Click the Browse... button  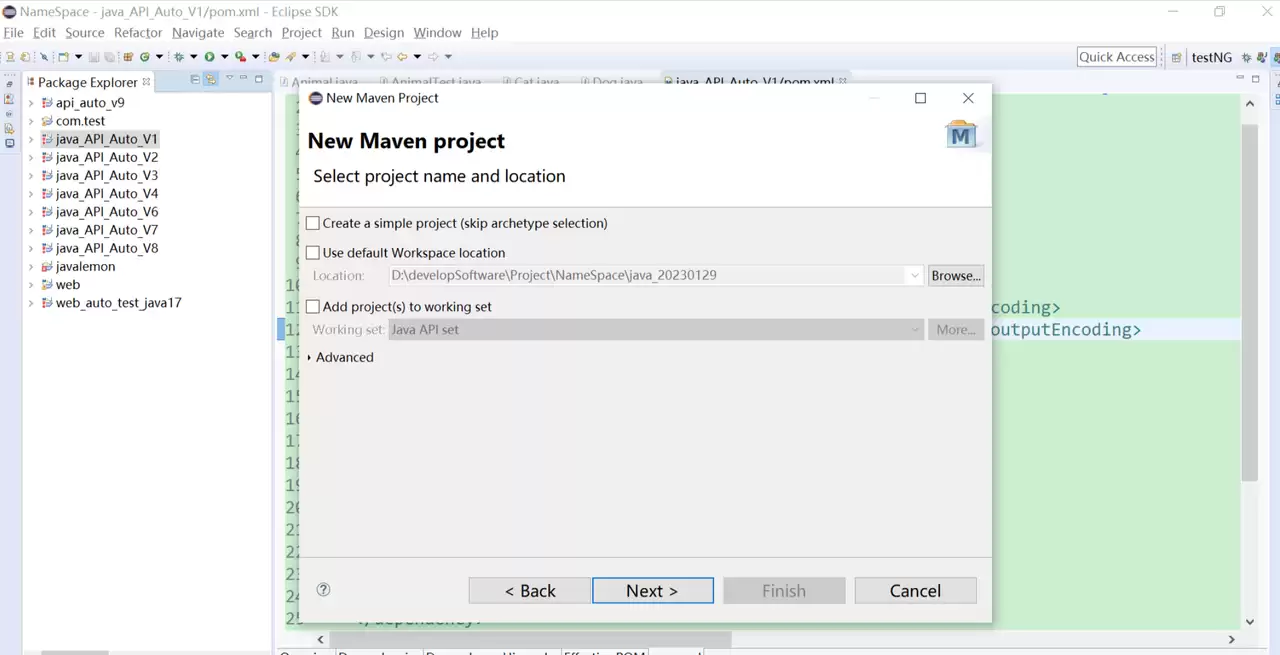[x=956, y=276]
